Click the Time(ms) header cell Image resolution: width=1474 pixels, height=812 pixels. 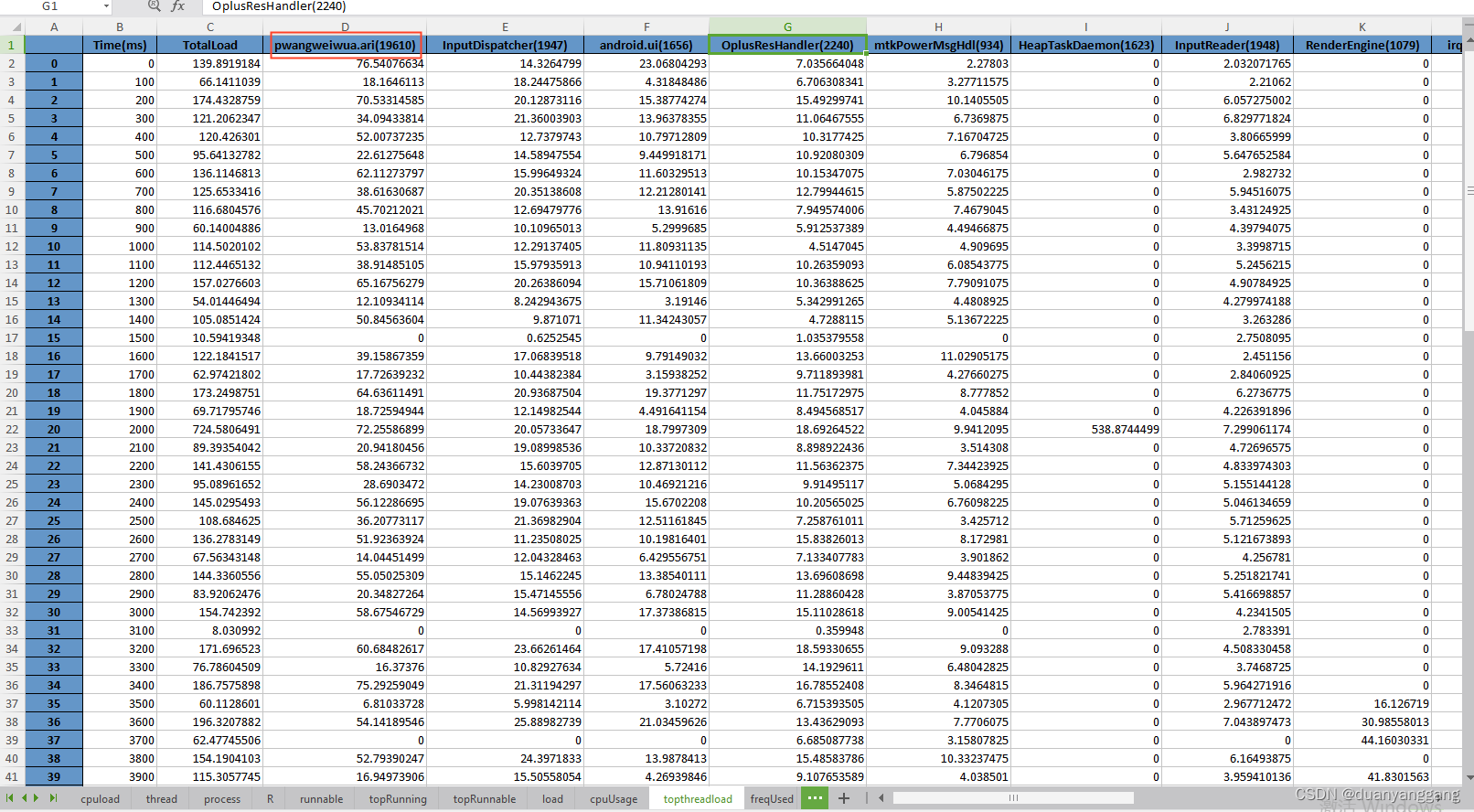coord(120,45)
